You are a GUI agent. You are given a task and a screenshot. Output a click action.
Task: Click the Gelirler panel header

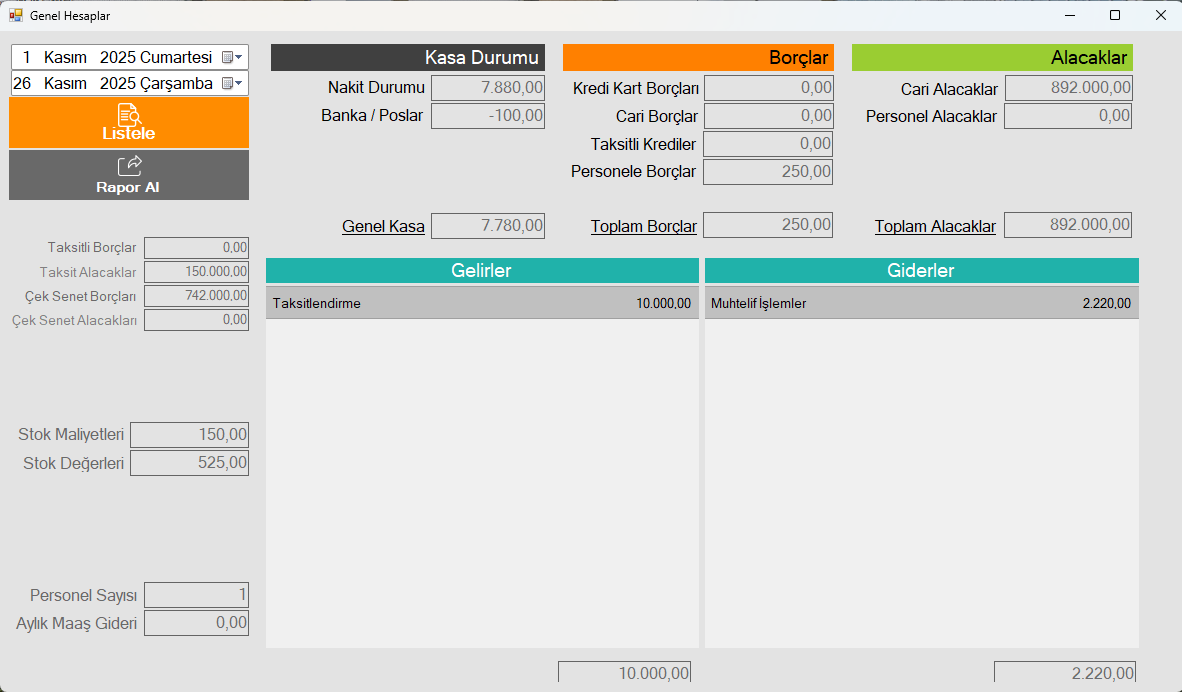(482, 271)
